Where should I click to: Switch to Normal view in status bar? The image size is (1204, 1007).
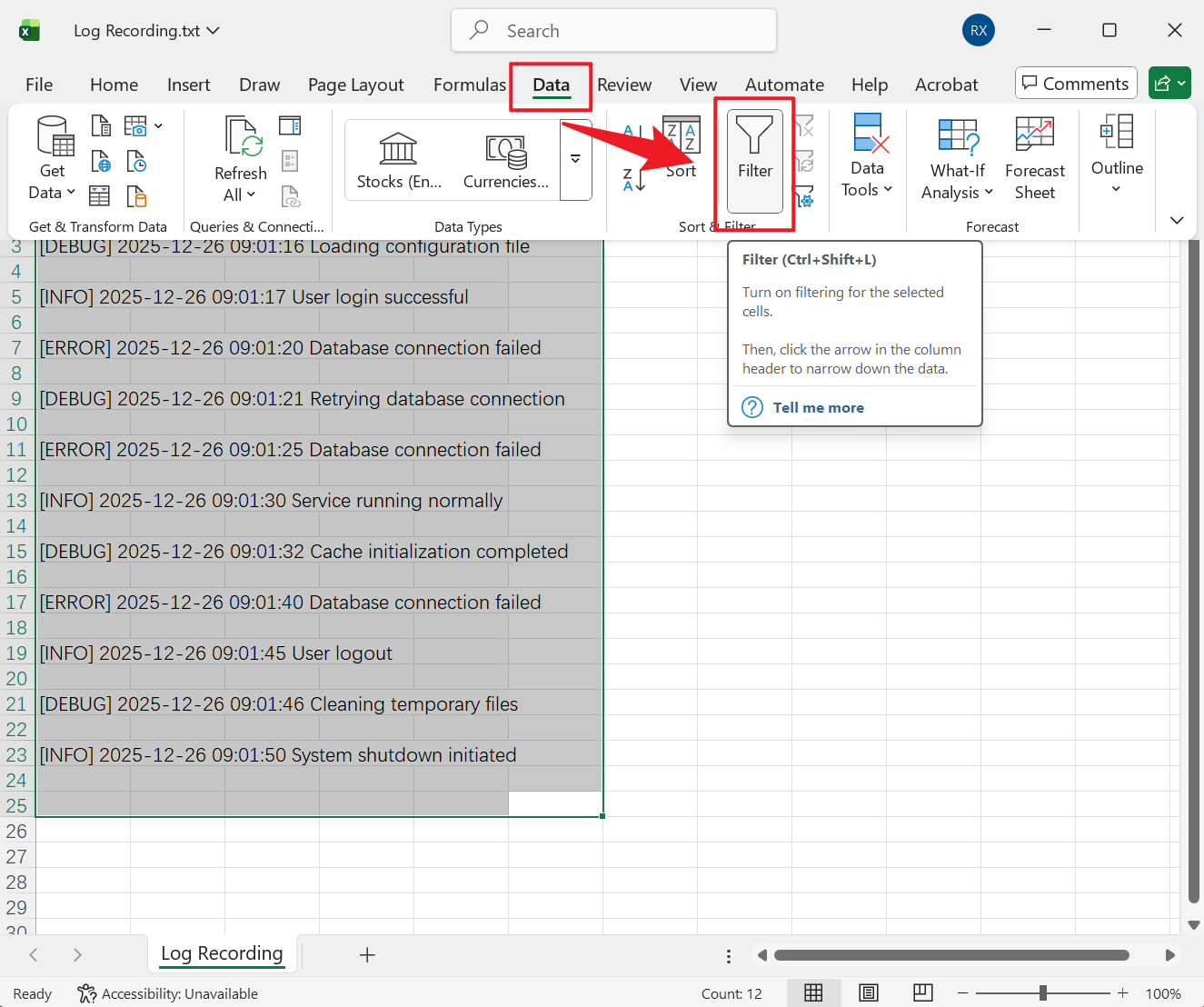click(813, 992)
